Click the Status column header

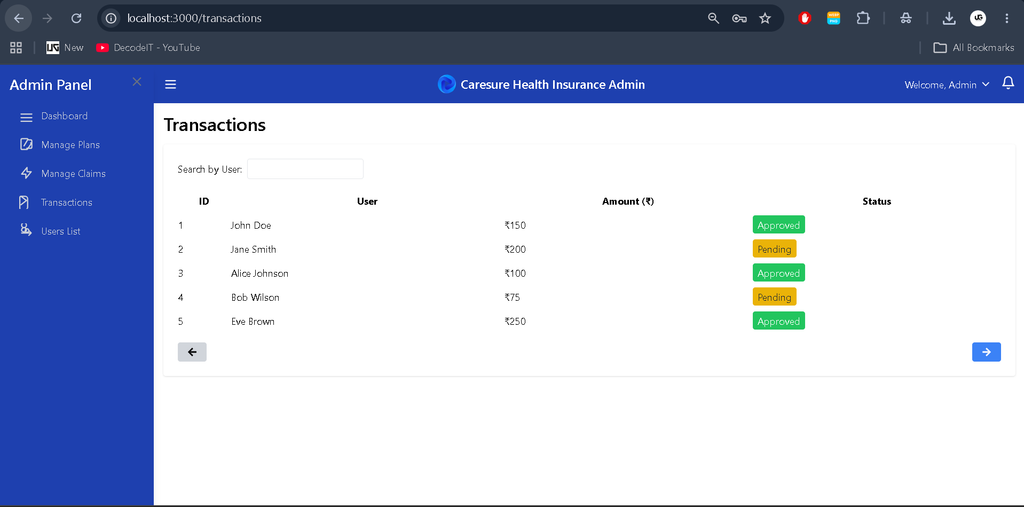[x=876, y=201]
